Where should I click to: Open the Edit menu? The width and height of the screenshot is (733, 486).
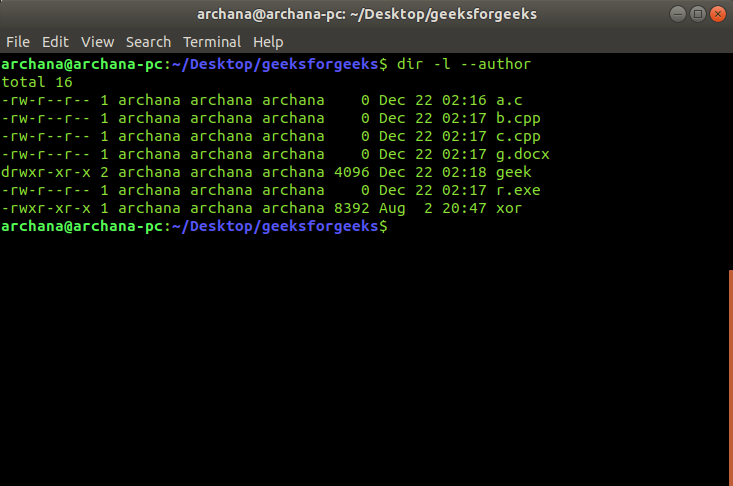[55, 42]
